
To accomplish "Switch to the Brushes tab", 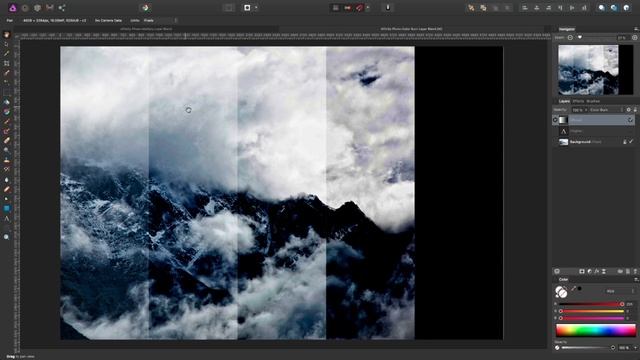I will tap(593, 101).
